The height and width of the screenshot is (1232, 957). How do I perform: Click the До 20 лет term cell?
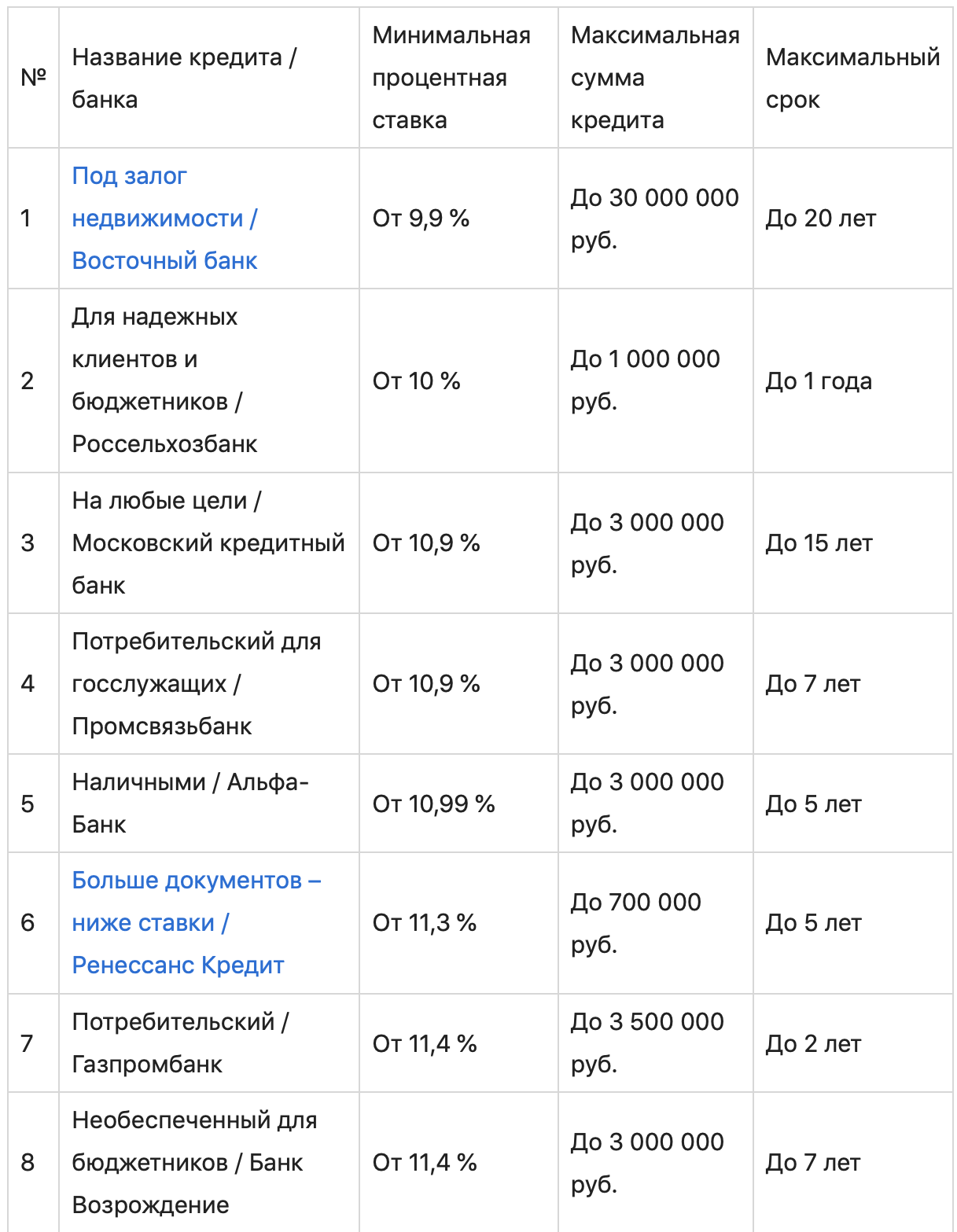coord(820,219)
